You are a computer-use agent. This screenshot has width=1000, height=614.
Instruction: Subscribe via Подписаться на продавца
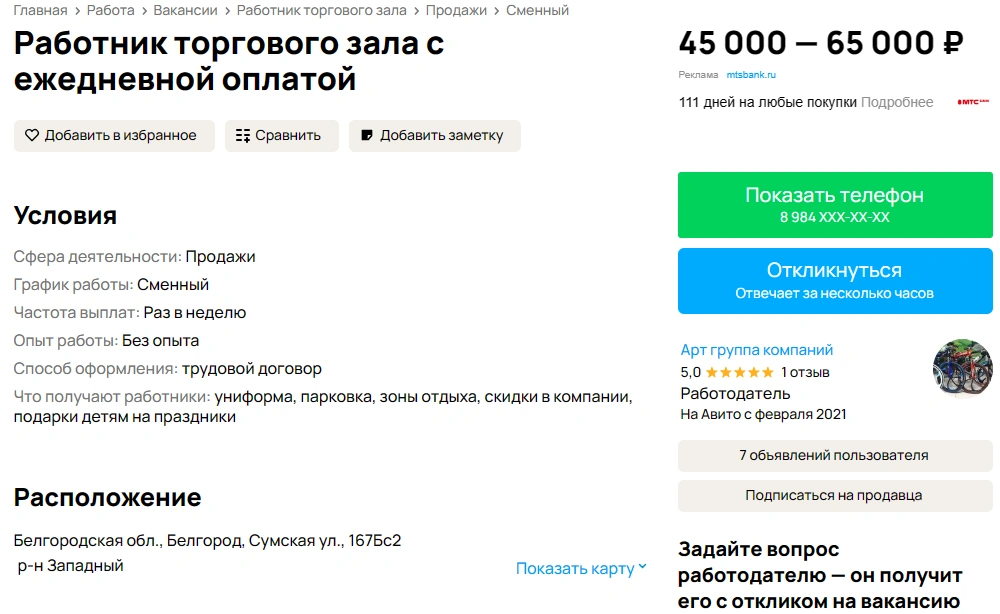[x=834, y=496]
